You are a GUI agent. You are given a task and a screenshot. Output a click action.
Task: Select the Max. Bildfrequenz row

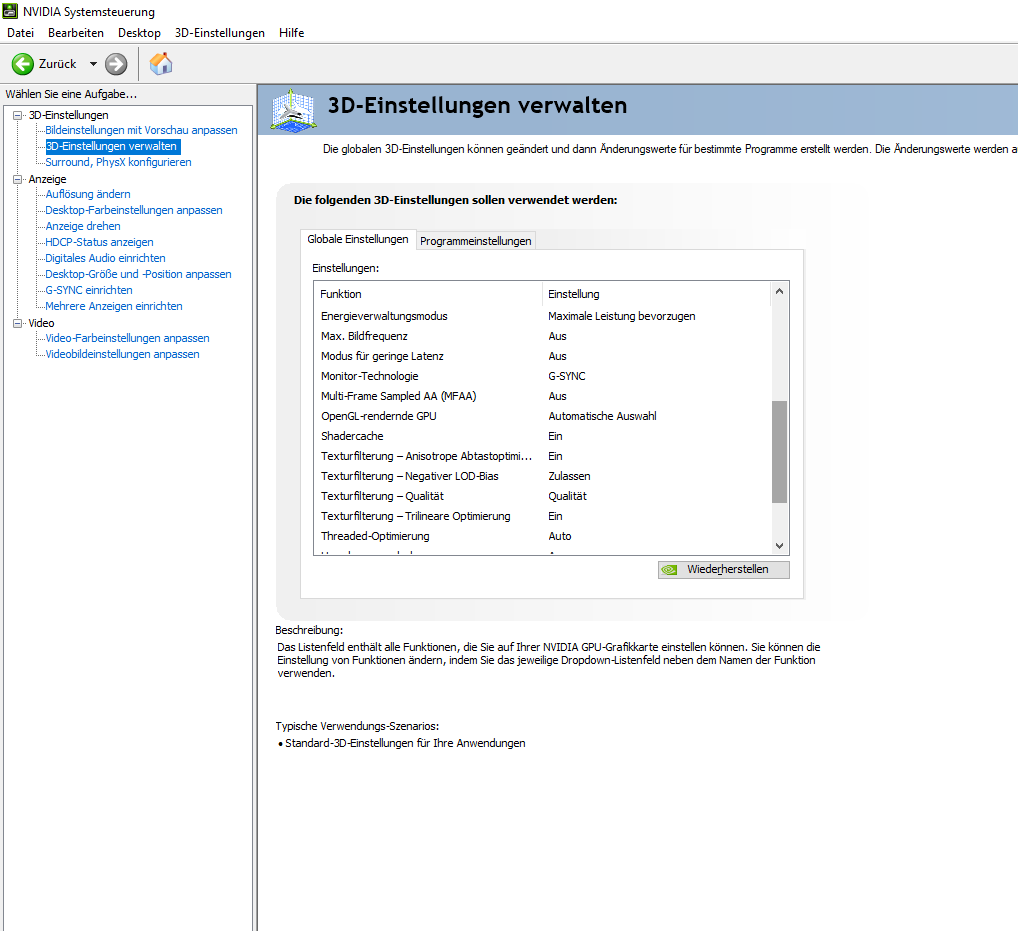pos(542,336)
